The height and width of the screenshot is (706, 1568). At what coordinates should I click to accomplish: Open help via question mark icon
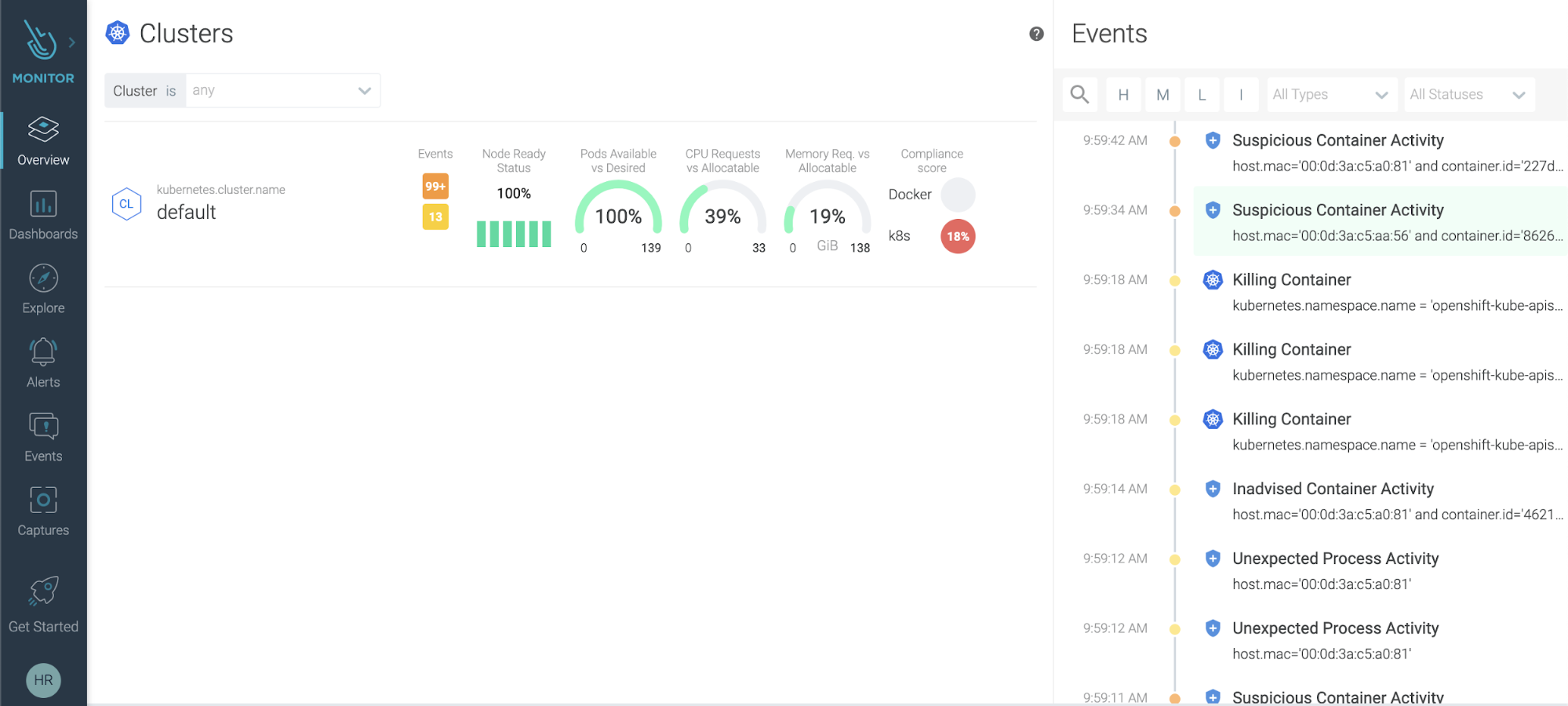1036,34
